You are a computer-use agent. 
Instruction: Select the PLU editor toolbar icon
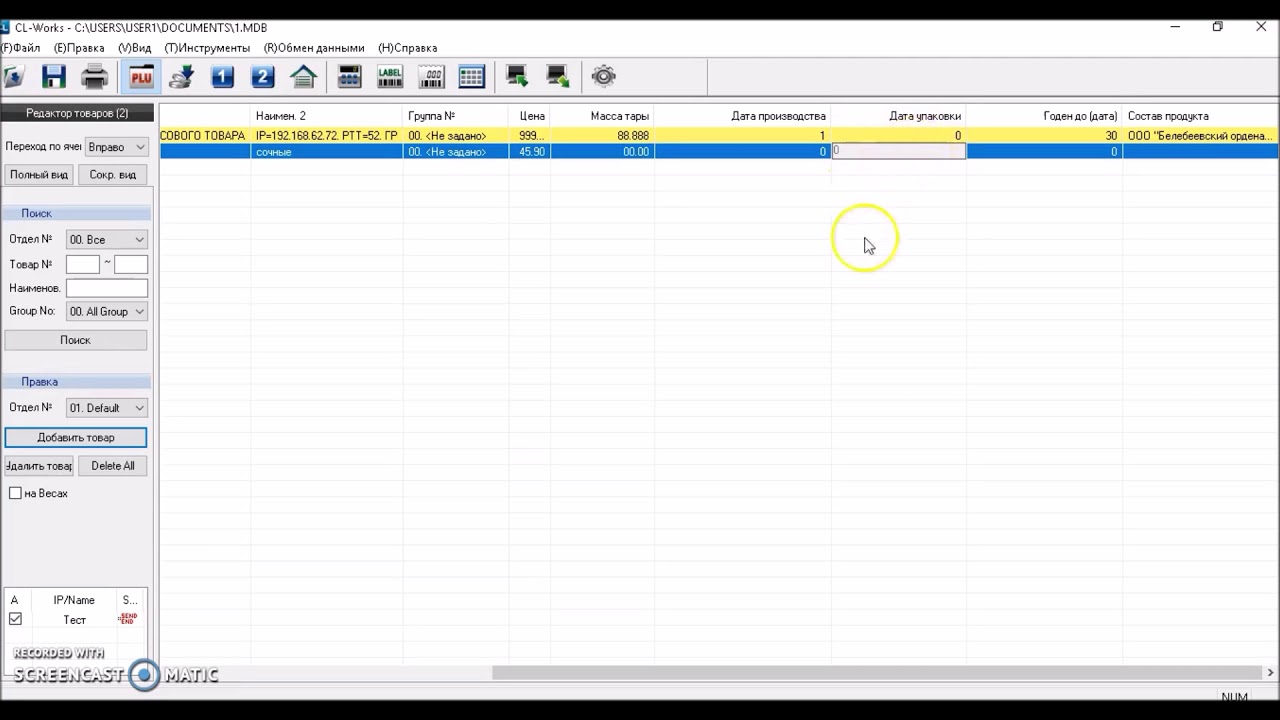click(x=140, y=76)
